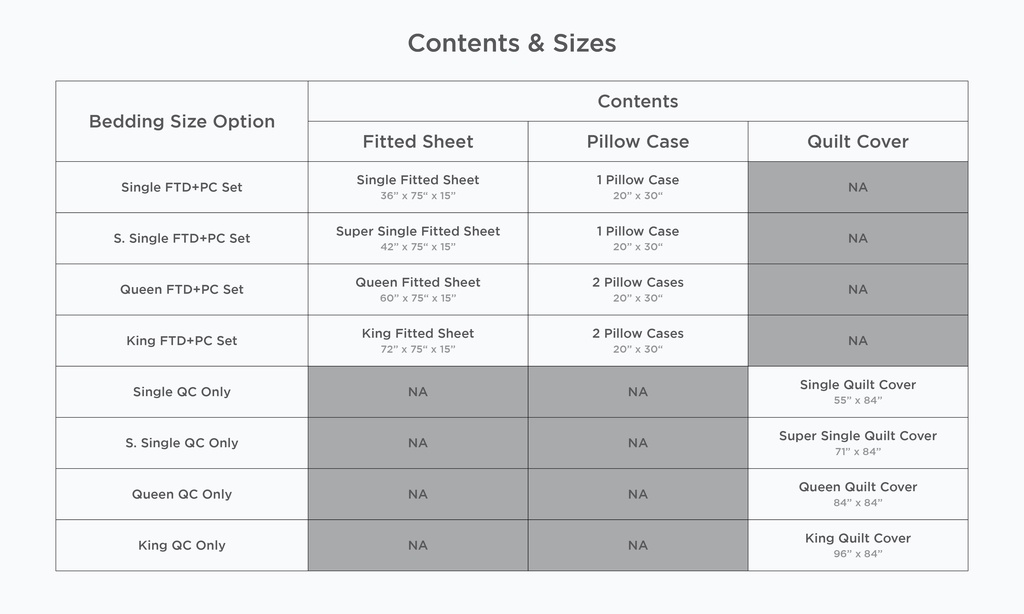Image resolution: width=1024 pixels, height=614 pixels.
Task: Select the Single FTD+PC Set row label
Action: (x=182, y=187)
